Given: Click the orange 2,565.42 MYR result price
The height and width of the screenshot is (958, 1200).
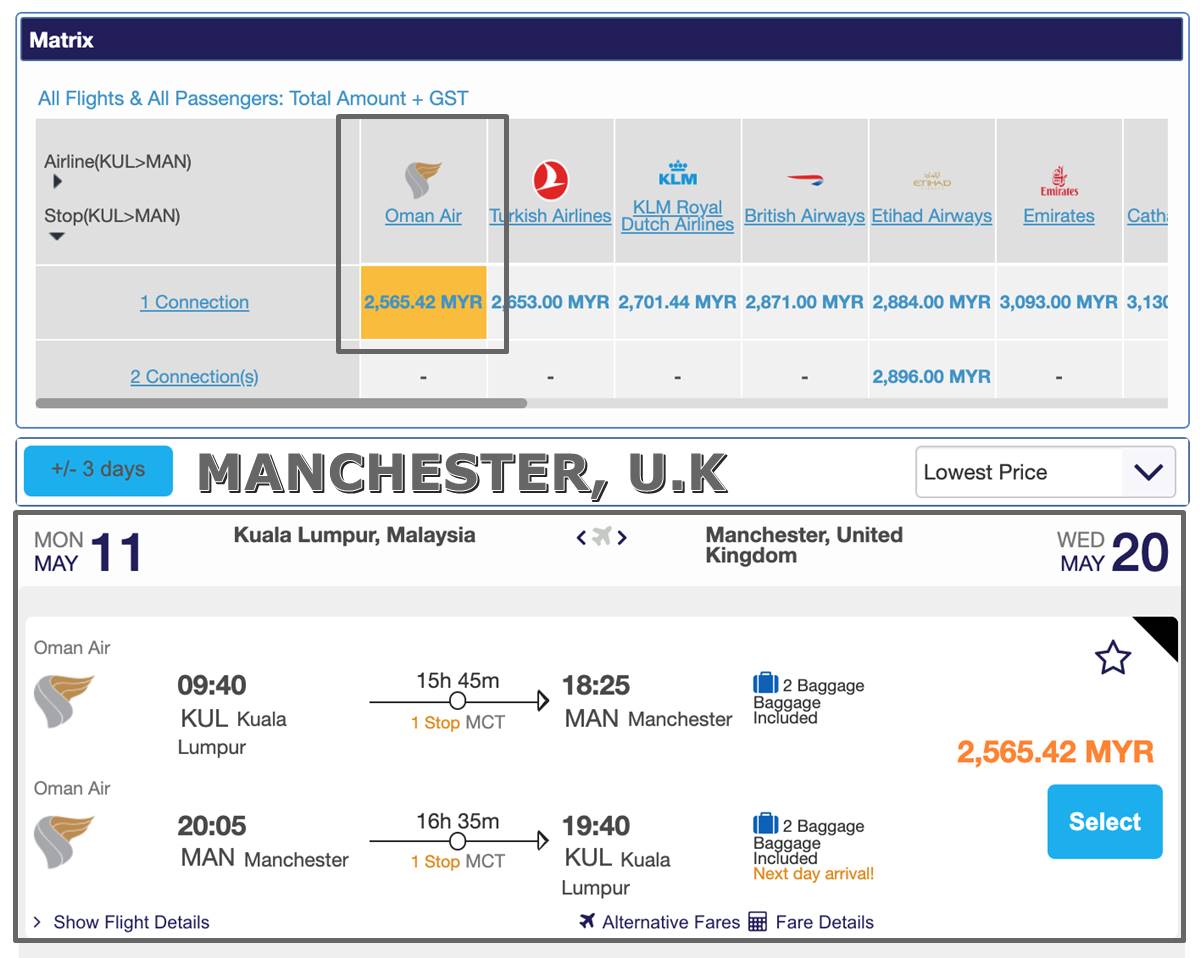Looking at the screenshot, I should tap(1055, 752).
